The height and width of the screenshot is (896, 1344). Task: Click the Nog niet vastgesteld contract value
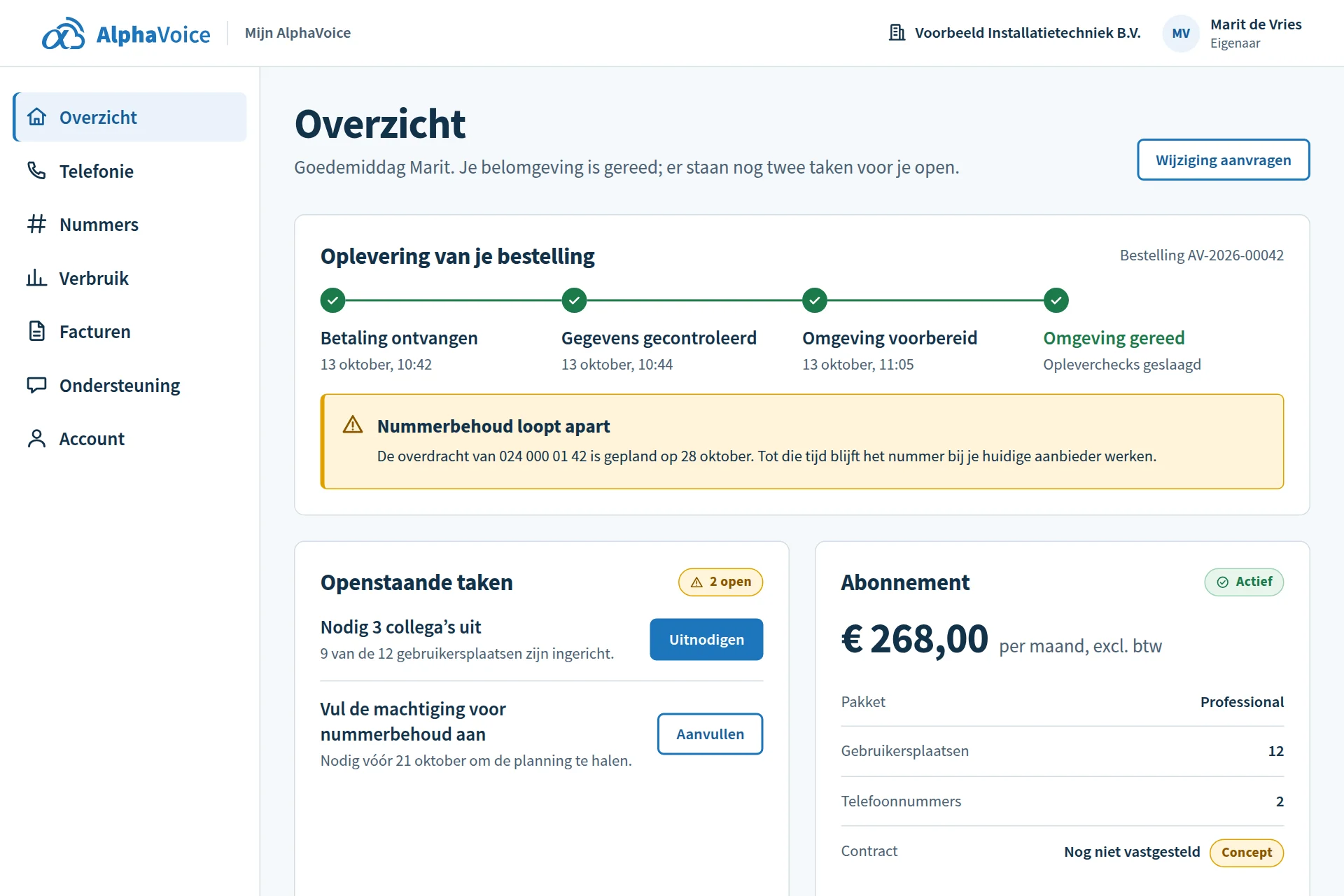click(1132, 852)
